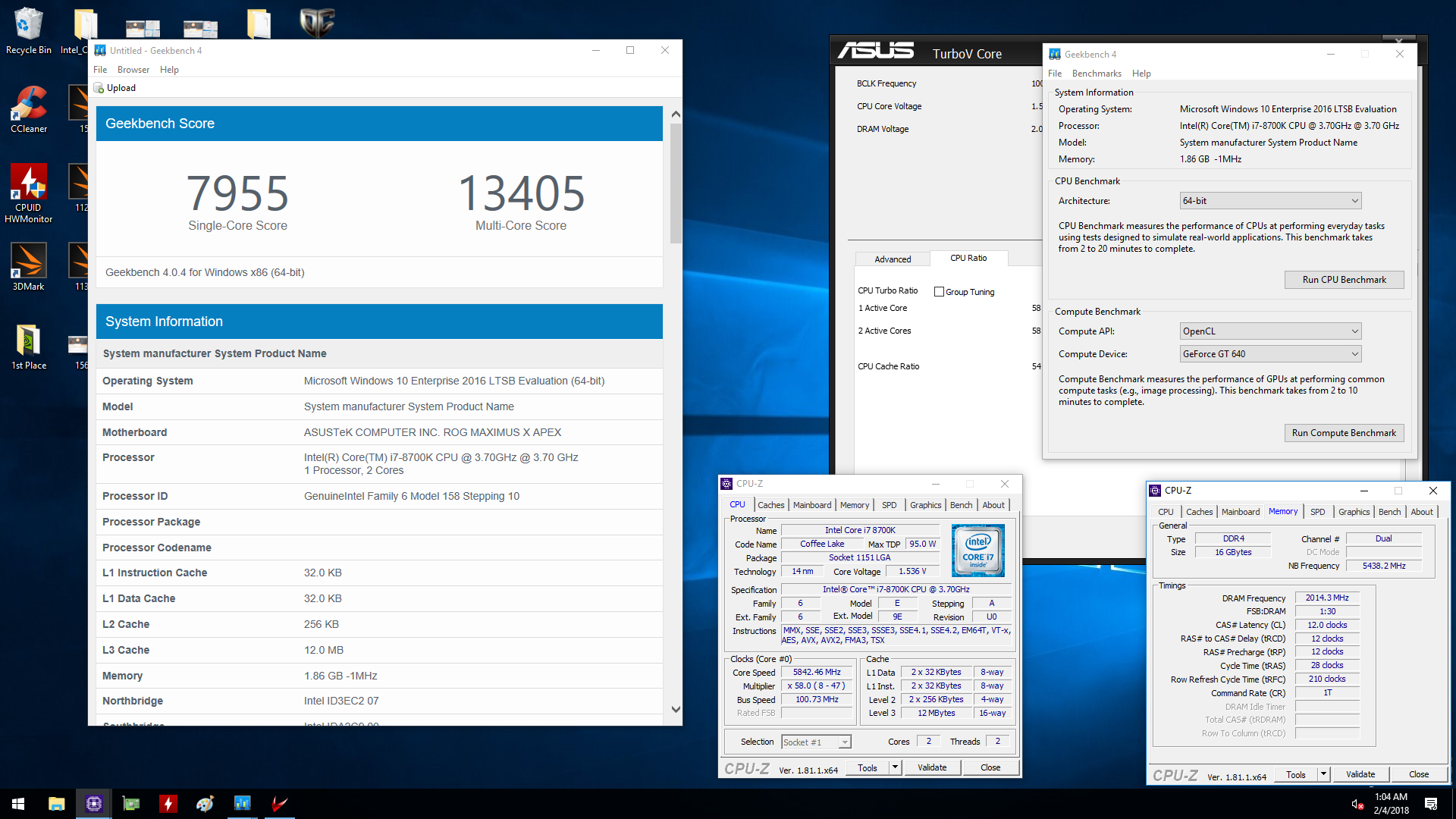Click the Geekbench results vertical scrollbar thumb
This screenshot has width=1456, height=819.
[x=676, y=184]
